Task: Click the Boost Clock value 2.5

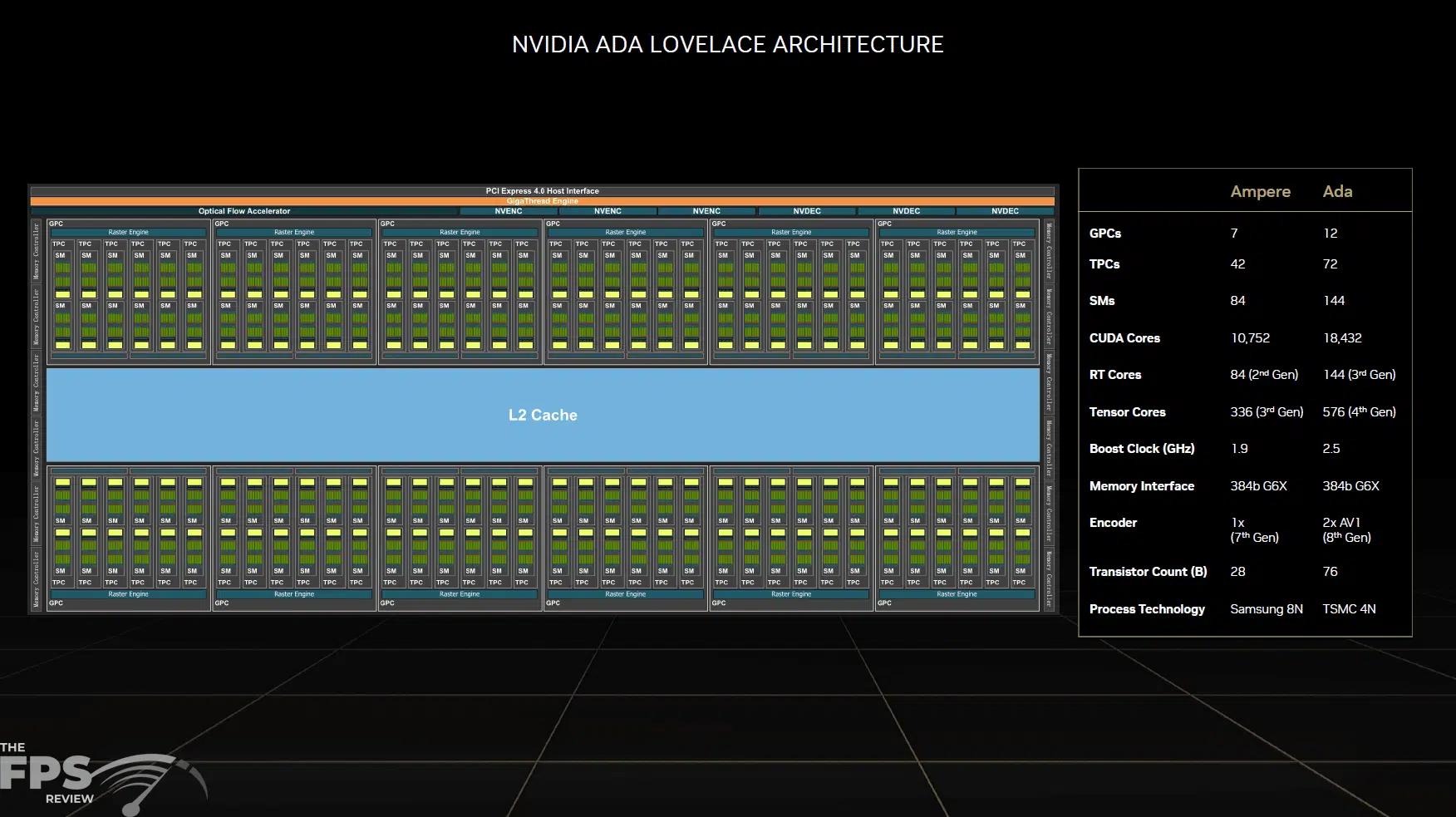Action: coord(1331,449)
